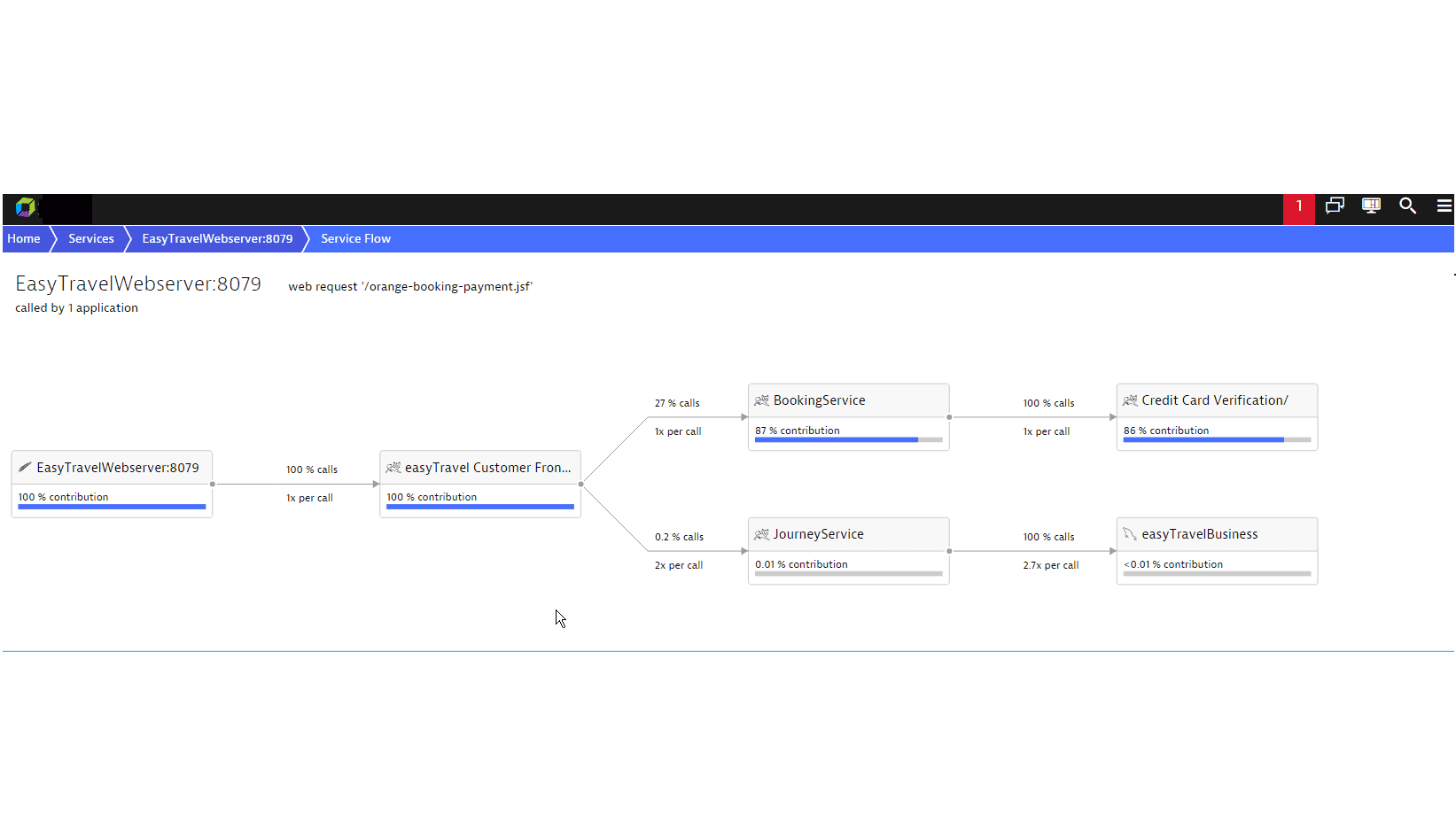
Task: Select the EasyTravelWebserver:8079 node title
Action: click(118, 468)
